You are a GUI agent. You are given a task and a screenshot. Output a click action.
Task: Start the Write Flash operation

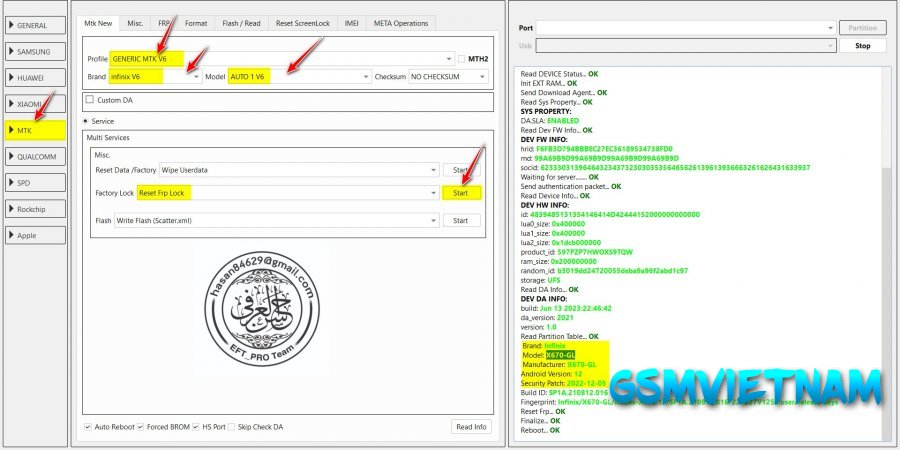click(x=461, y=220)
